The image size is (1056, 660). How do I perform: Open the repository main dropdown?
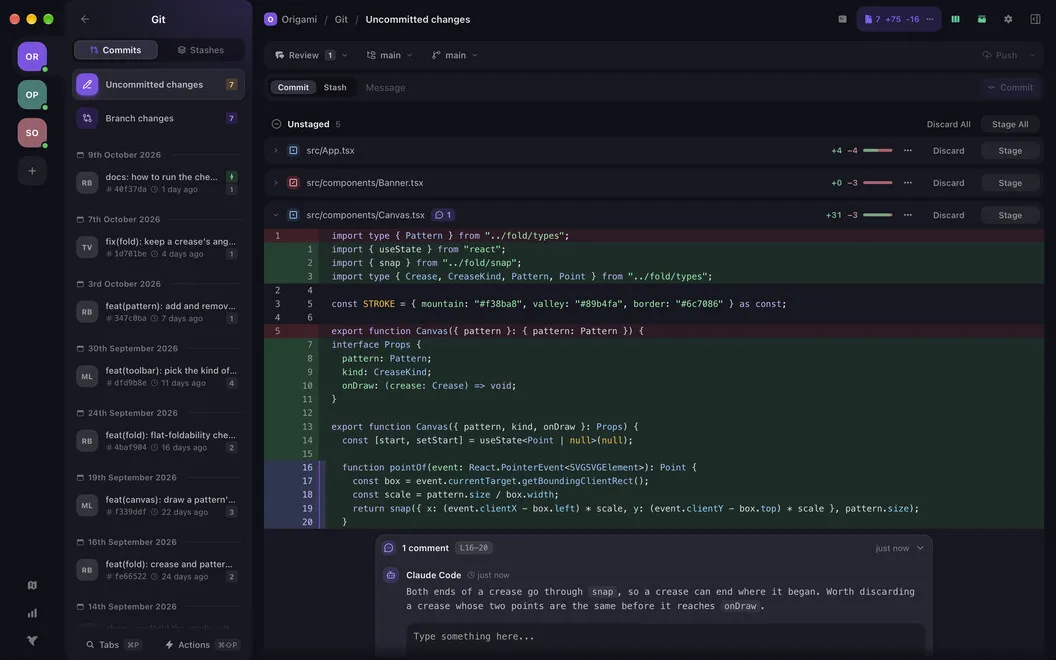coord(389,55)
